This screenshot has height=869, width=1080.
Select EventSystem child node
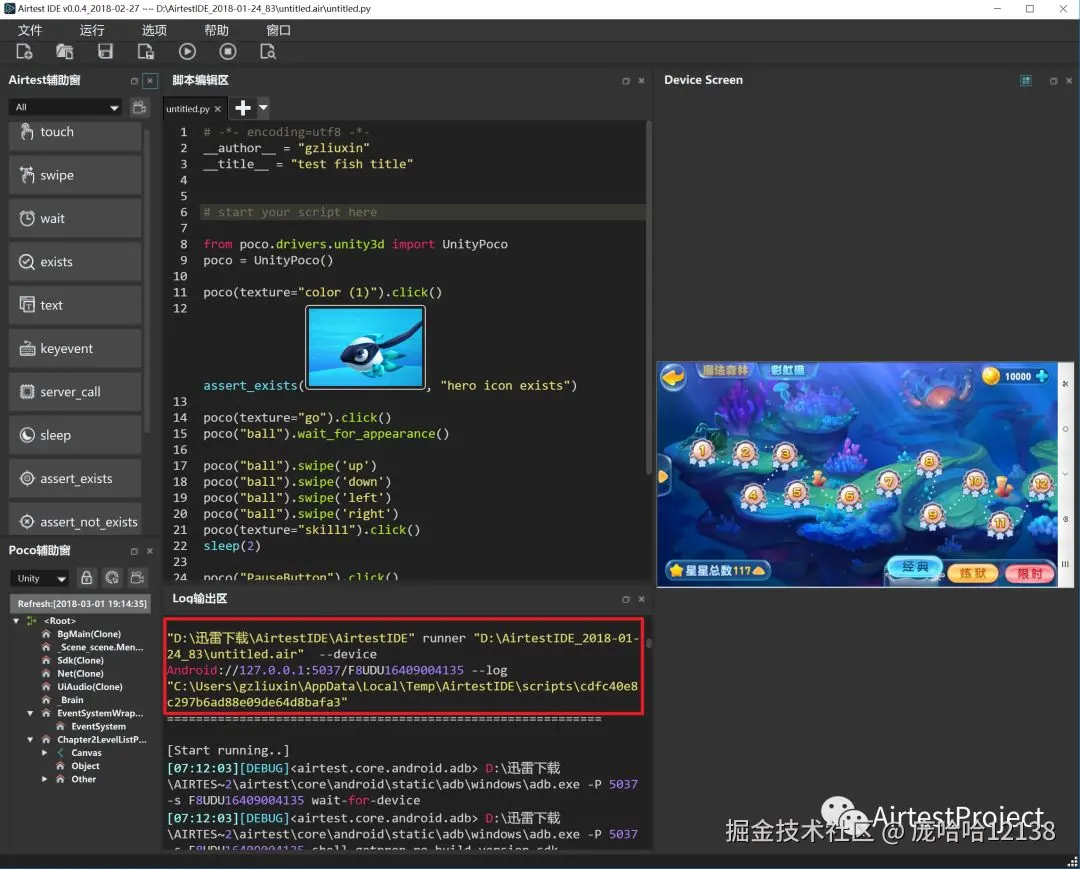tap(98, 726)
